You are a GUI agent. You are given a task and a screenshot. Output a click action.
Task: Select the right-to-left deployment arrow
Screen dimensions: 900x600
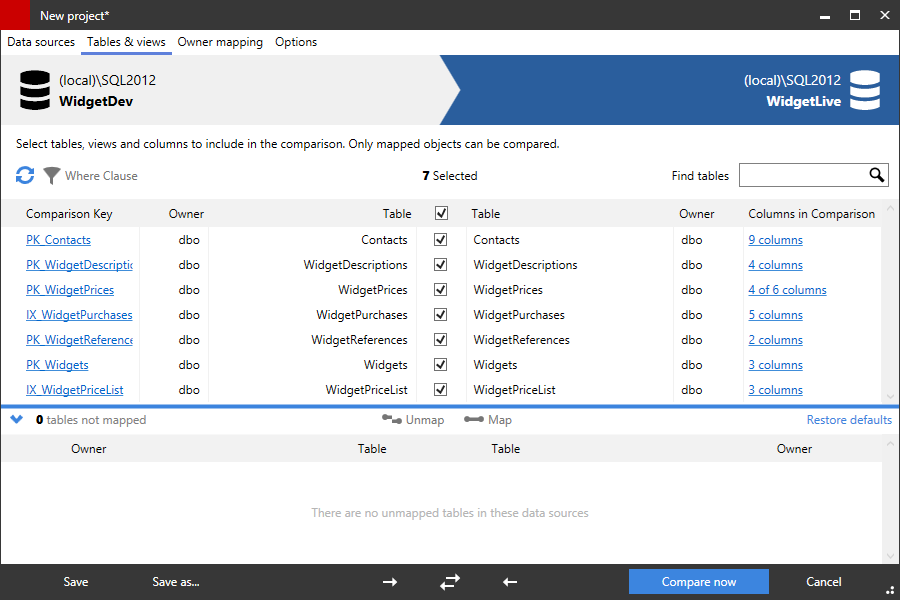pos(509,581)
